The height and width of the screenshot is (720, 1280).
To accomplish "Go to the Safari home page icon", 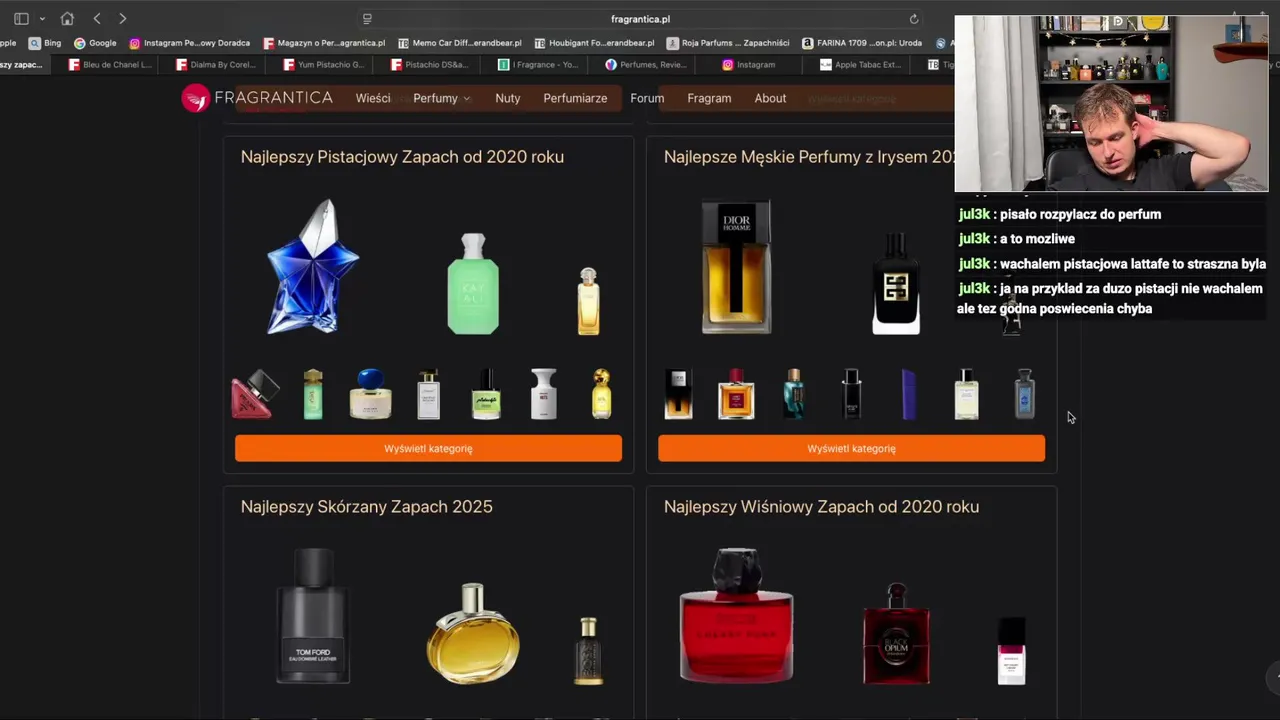I will tap(67, 18).
